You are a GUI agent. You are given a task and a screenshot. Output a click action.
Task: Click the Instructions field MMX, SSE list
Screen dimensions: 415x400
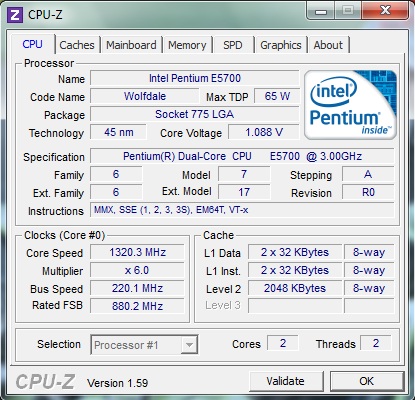pyautogui.click(x=242, y=210)
